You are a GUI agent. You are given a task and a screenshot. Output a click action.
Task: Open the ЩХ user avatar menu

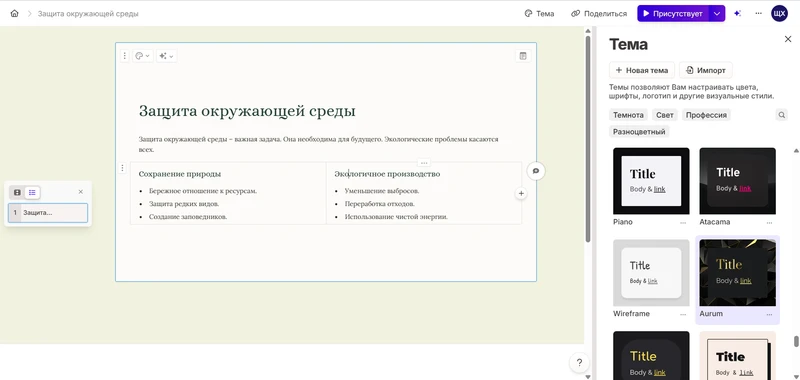coord(779,13)
